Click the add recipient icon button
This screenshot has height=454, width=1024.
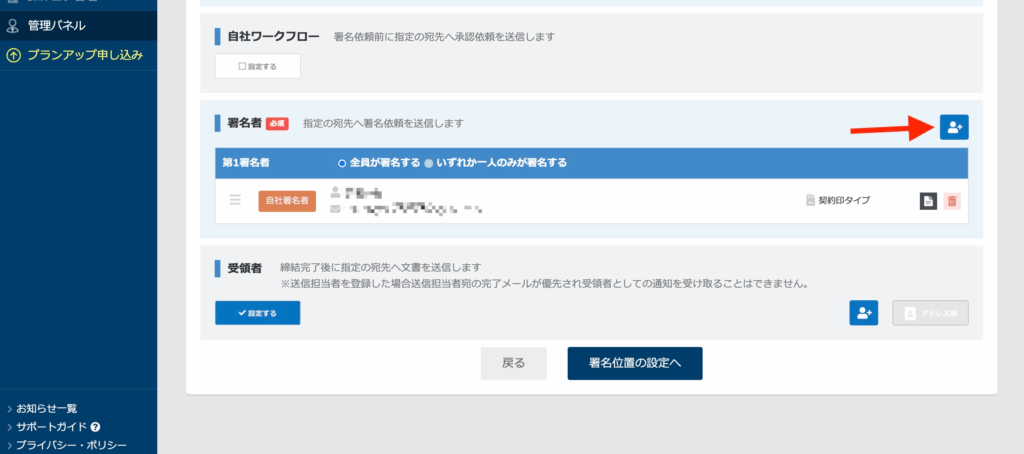point(863,313)
